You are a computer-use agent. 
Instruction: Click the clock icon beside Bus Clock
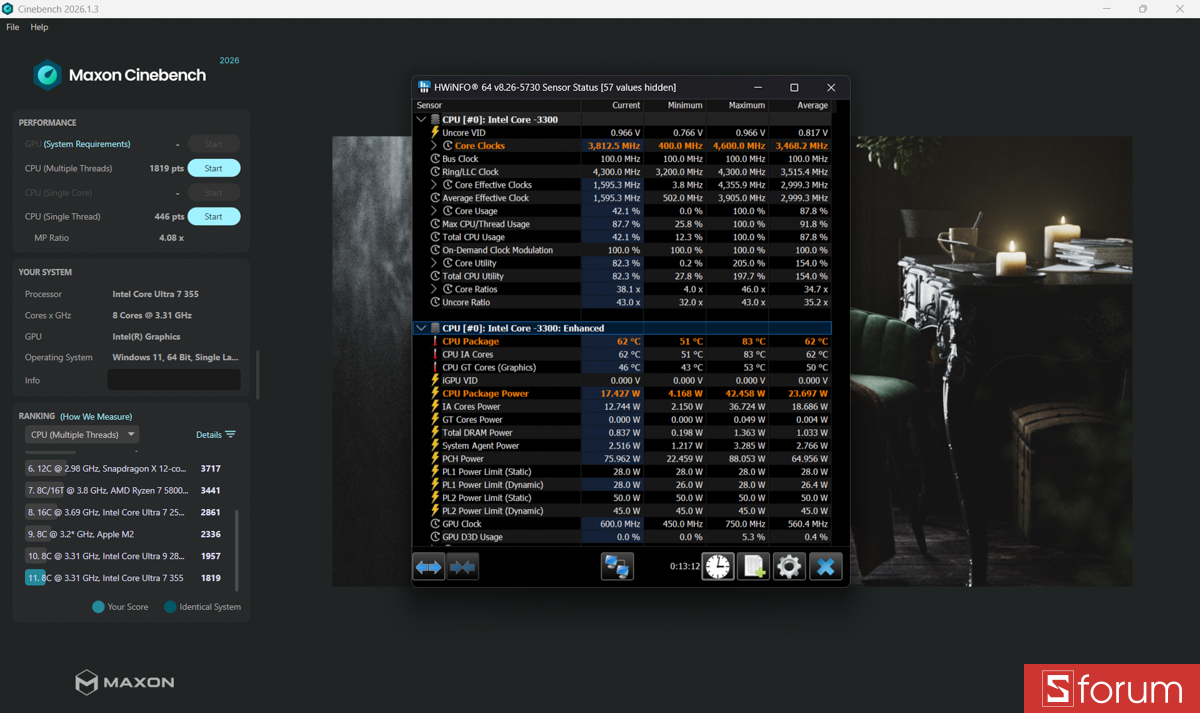click(x=435, y=159)
